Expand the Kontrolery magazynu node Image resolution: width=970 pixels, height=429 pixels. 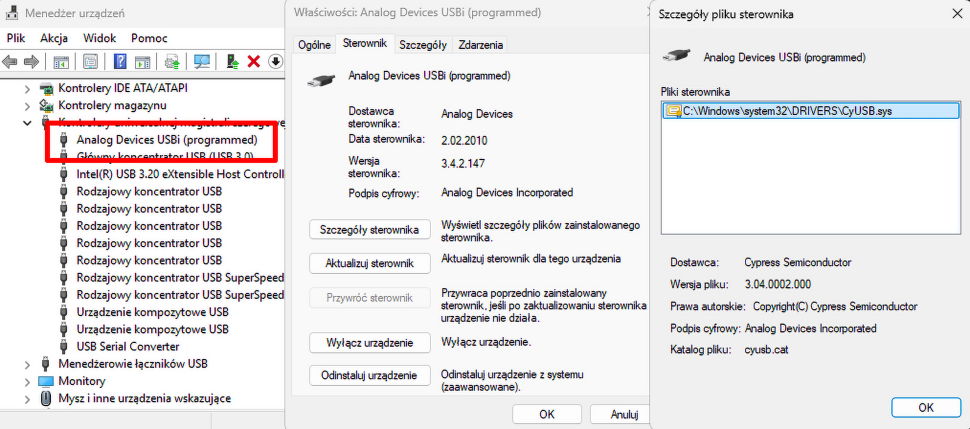pyautogui.click(x=27, y=105)
